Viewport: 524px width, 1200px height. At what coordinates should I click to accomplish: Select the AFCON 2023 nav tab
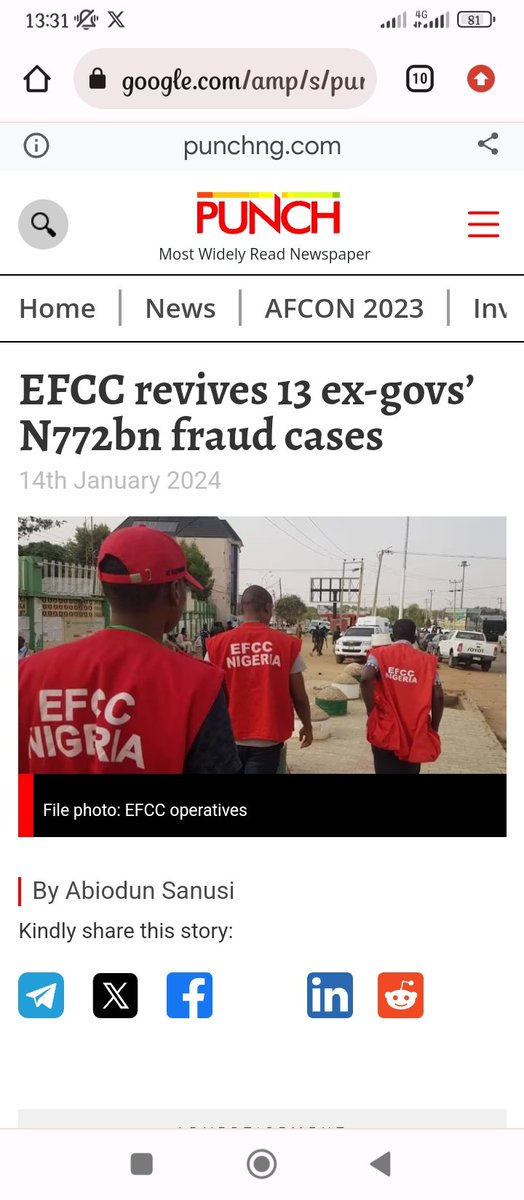pos(344,308)
